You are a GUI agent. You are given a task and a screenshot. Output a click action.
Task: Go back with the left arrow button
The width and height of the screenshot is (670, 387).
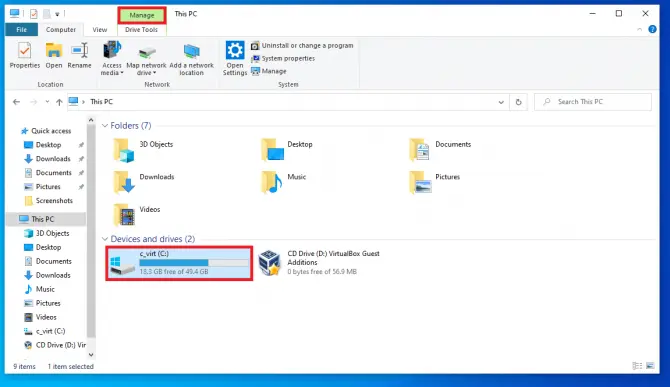[x=16, y=102]
